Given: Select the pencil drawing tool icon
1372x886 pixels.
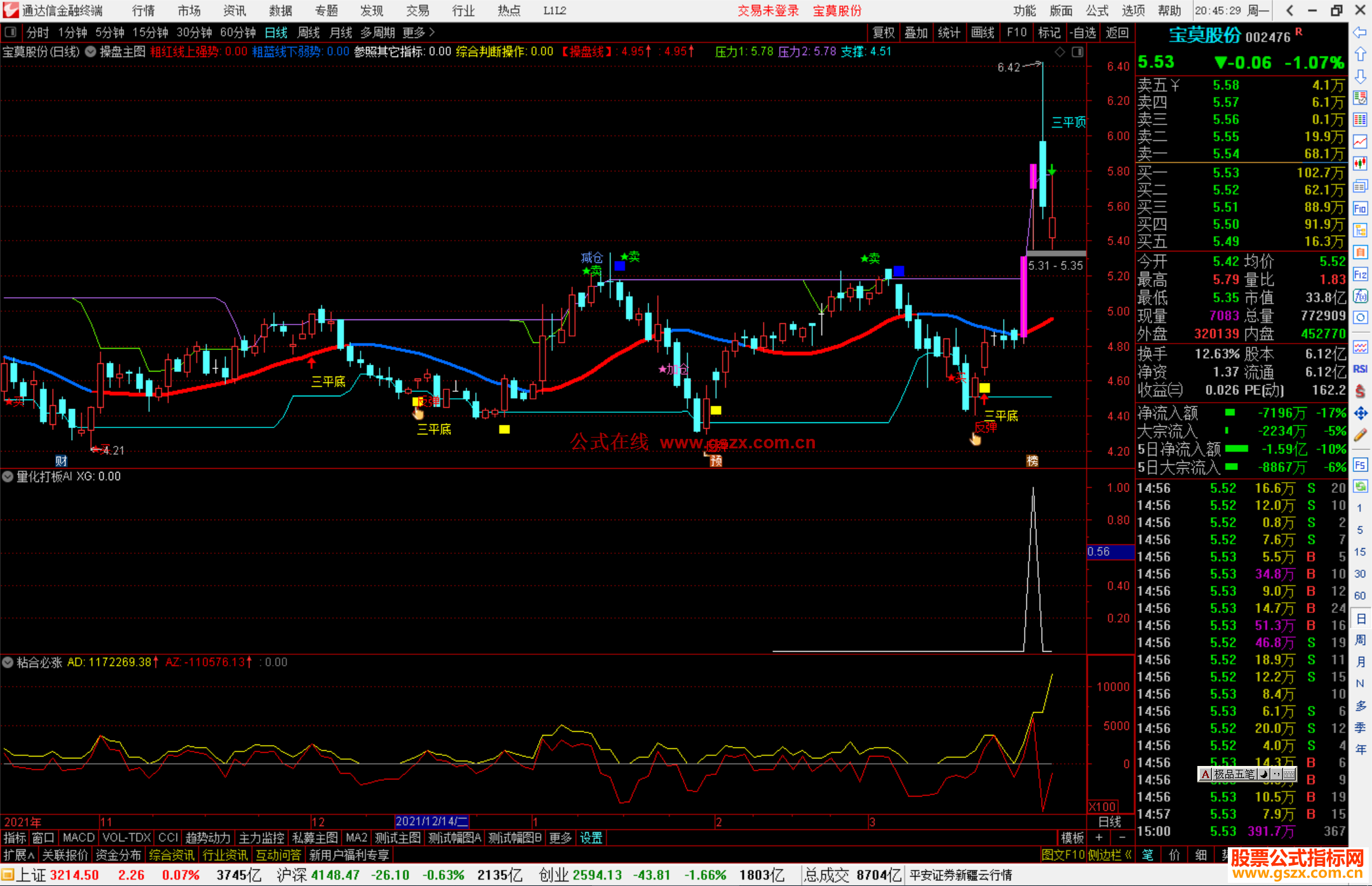Looking at the screenshot, I should (1360, 436).
